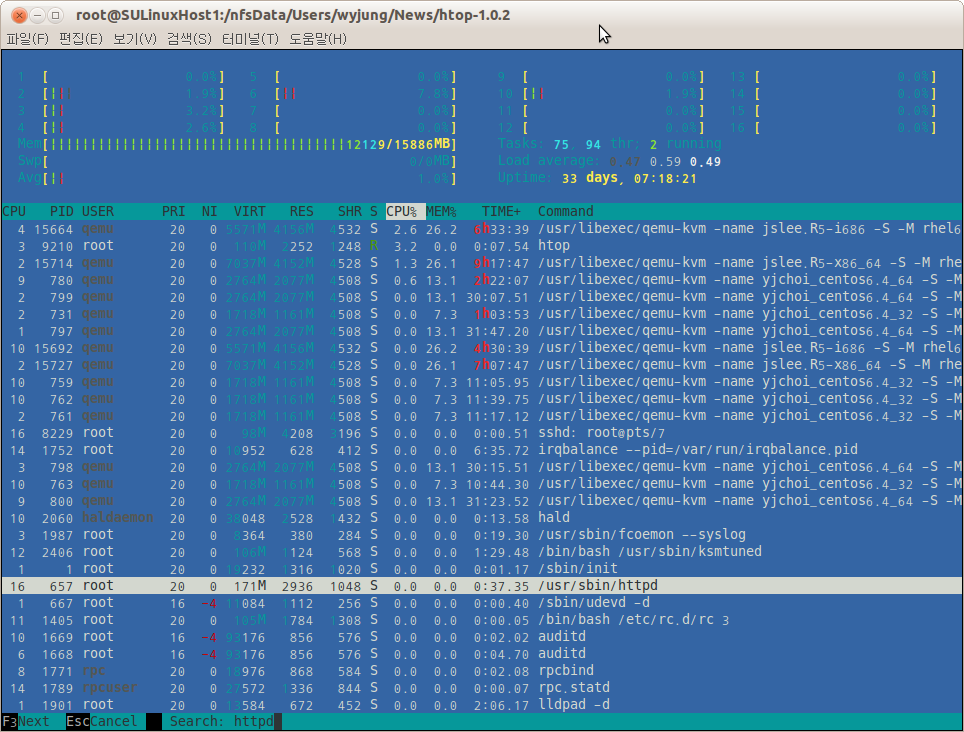Open the 파일(F) menu
The image size is (964, 732).
click(28, 39)
